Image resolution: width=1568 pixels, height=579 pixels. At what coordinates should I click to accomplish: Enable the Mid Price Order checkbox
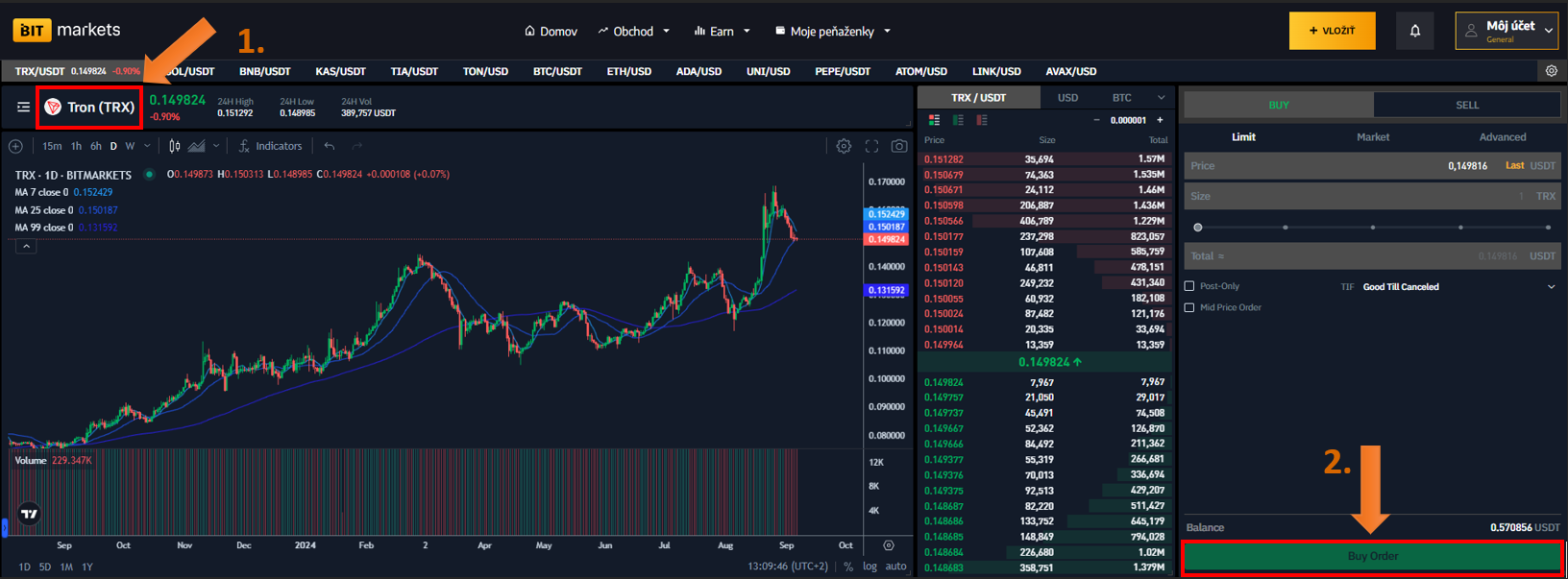click(x=1189, y=307)
